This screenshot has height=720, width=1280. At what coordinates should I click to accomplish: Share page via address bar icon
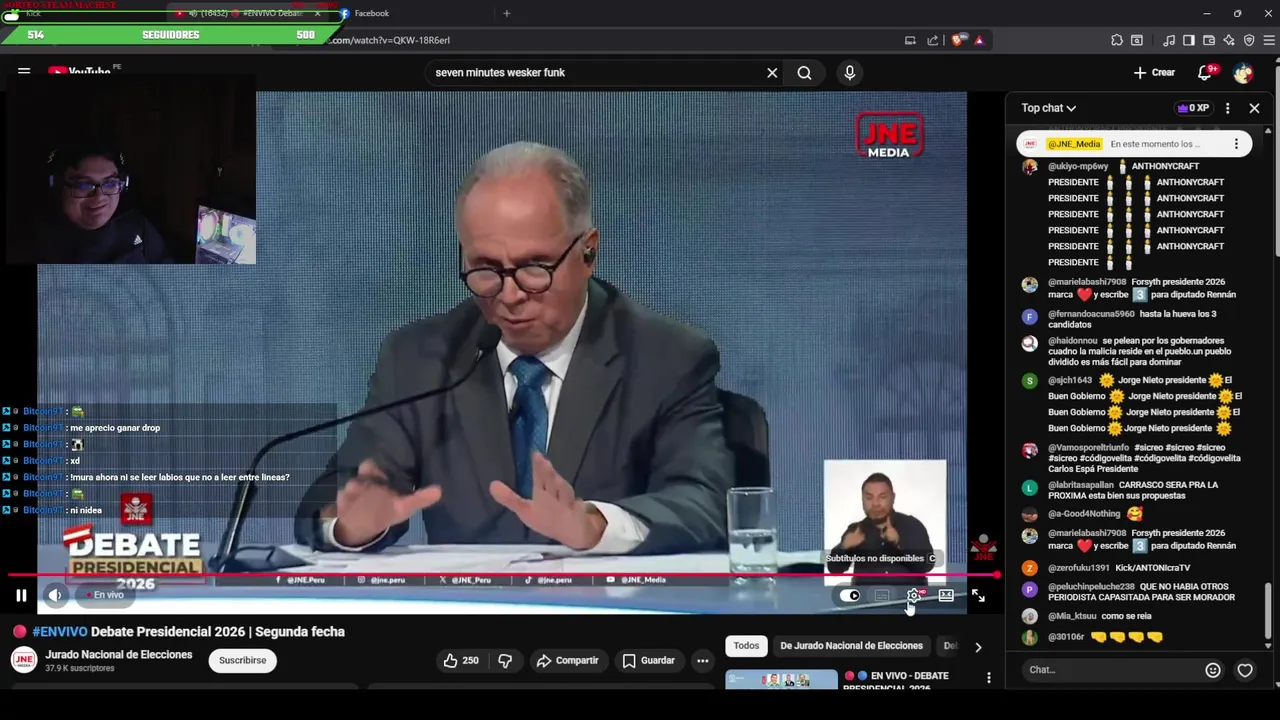[933, 40]
